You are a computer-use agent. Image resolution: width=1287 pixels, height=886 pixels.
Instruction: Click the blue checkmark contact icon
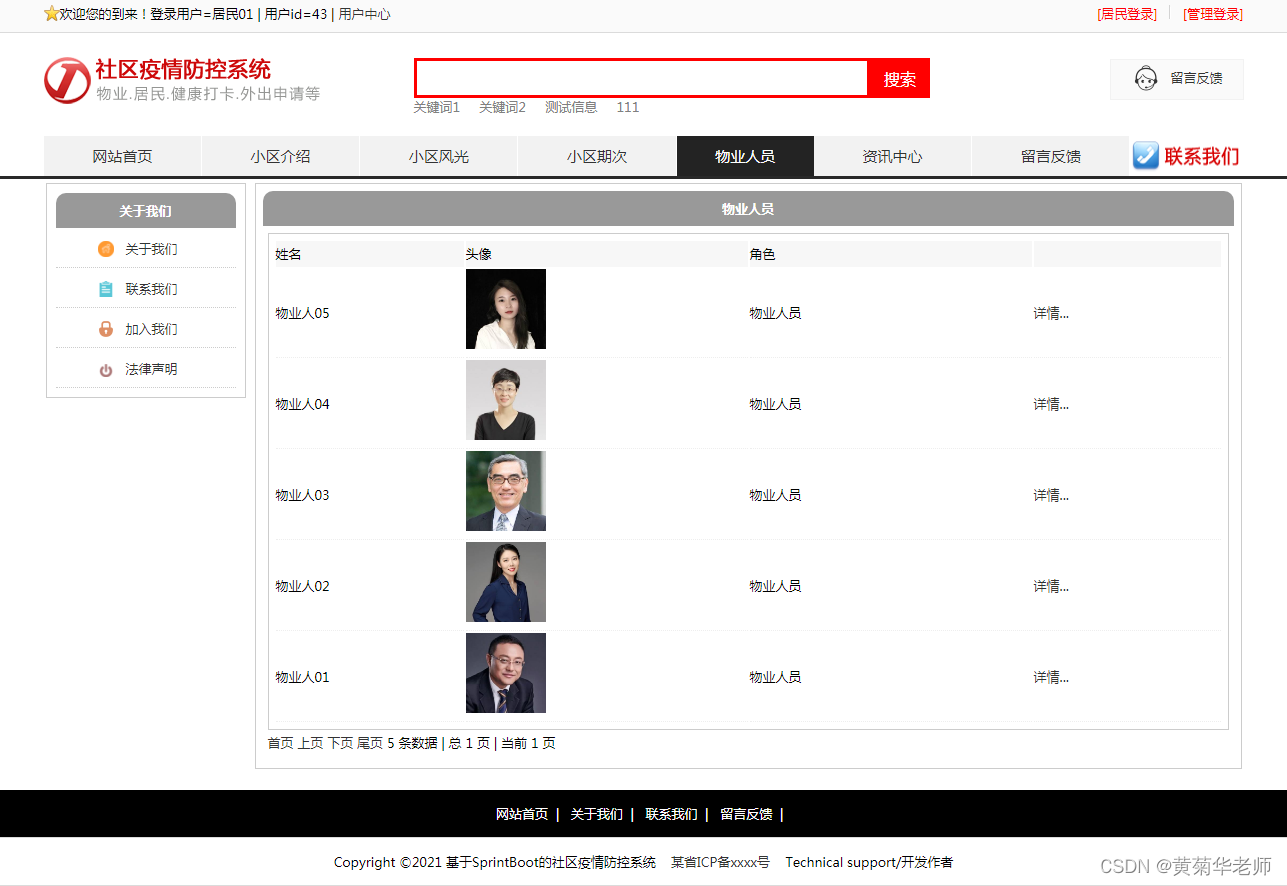[1146, 156]
